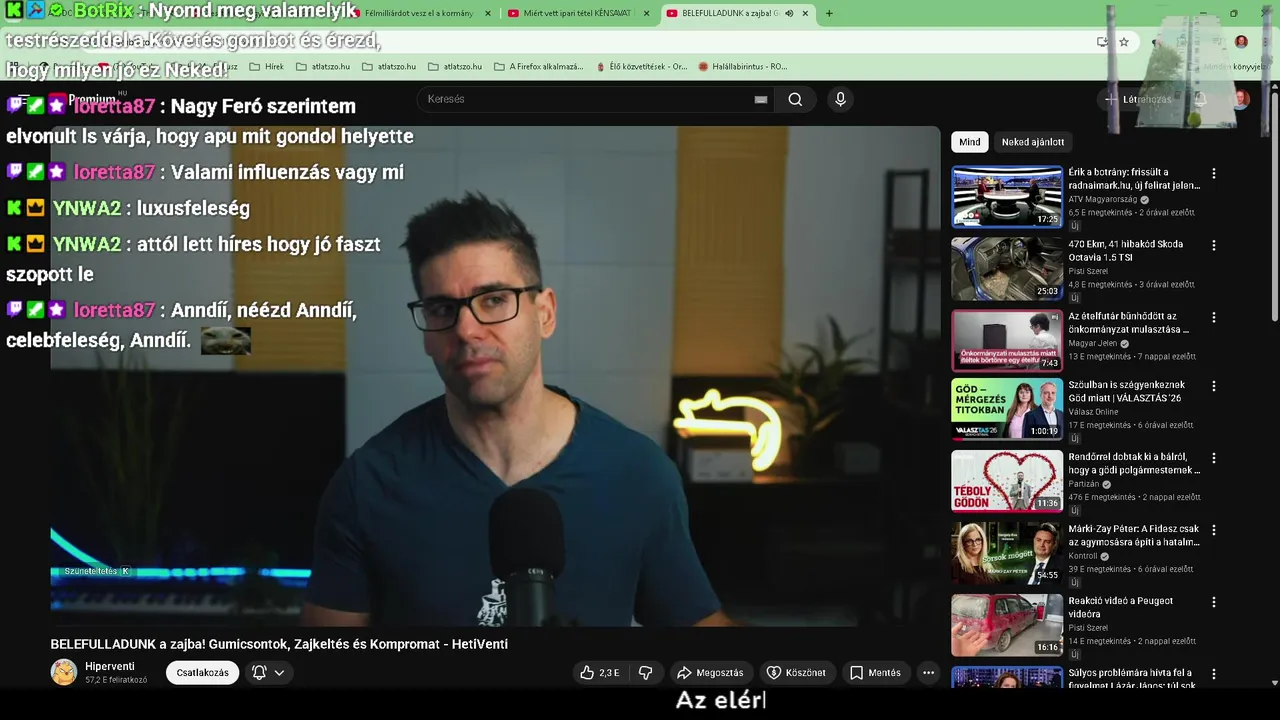Open the 'GÖD – MÉRGEZÉS TITOKBAN' thumbnail
Image resolution: width=1280 pixels, height=720 pixels.
tap(1007, 409)
